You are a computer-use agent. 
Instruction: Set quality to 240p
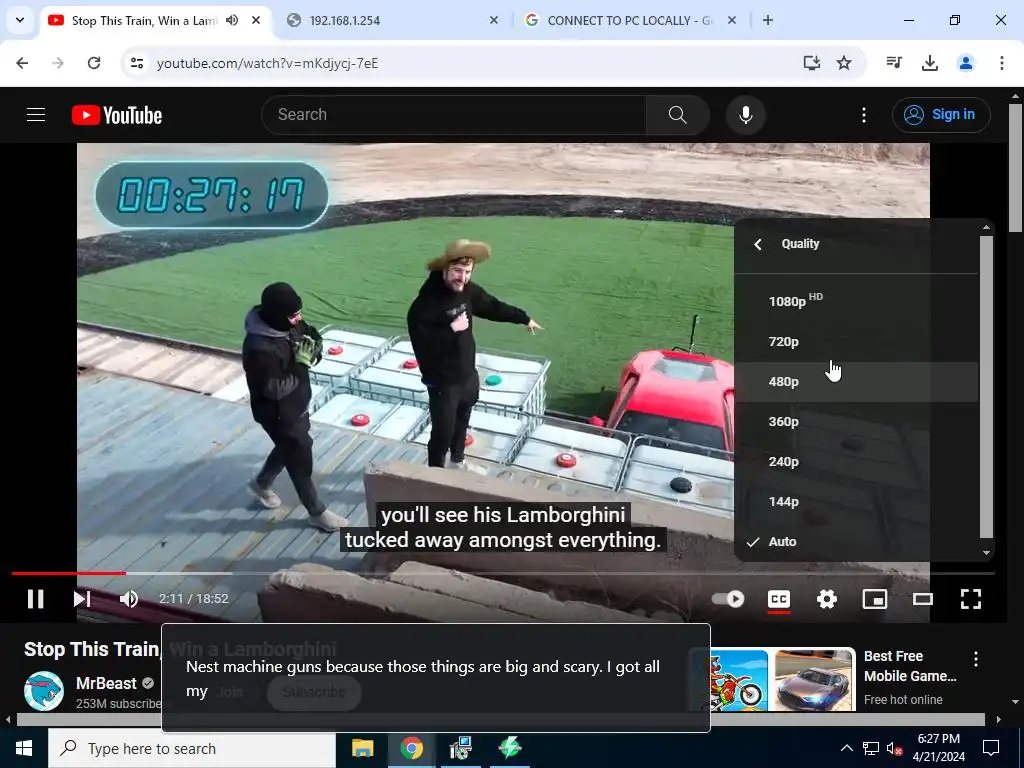point(856,462)
